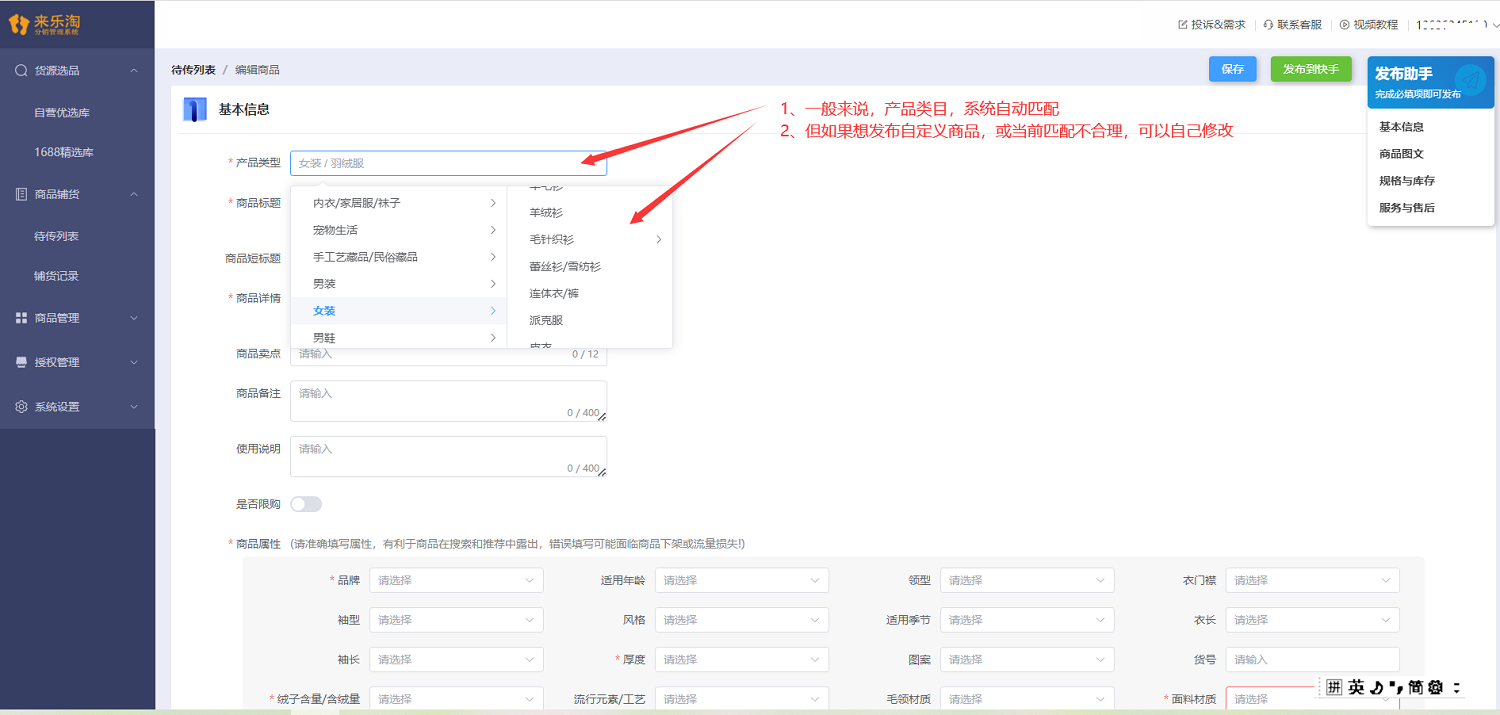Open 1688精选库 in sidebar
The image size is (1500, 715).
[x=64, y=153]
